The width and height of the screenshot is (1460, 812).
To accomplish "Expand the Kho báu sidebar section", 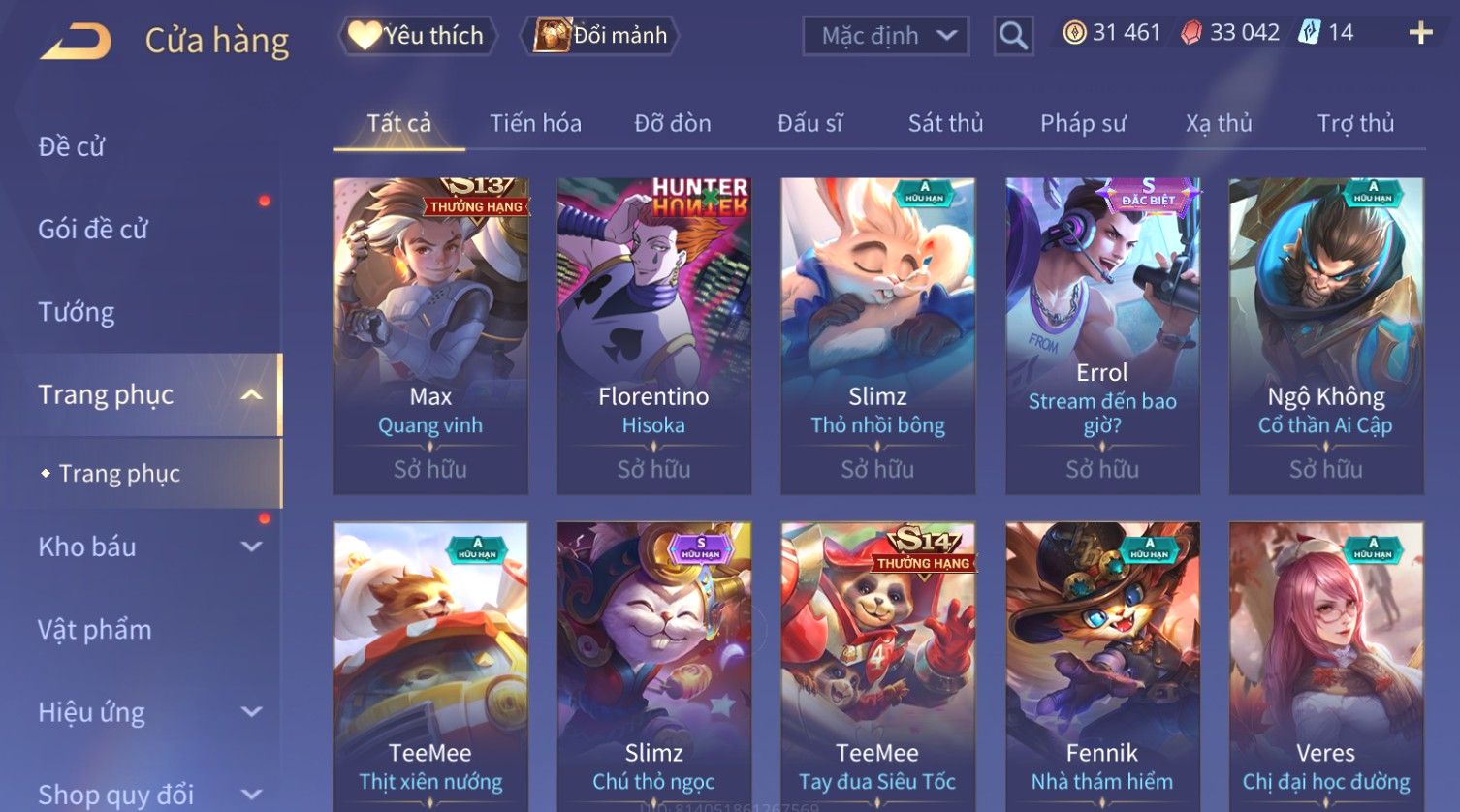I will (251, 547).
